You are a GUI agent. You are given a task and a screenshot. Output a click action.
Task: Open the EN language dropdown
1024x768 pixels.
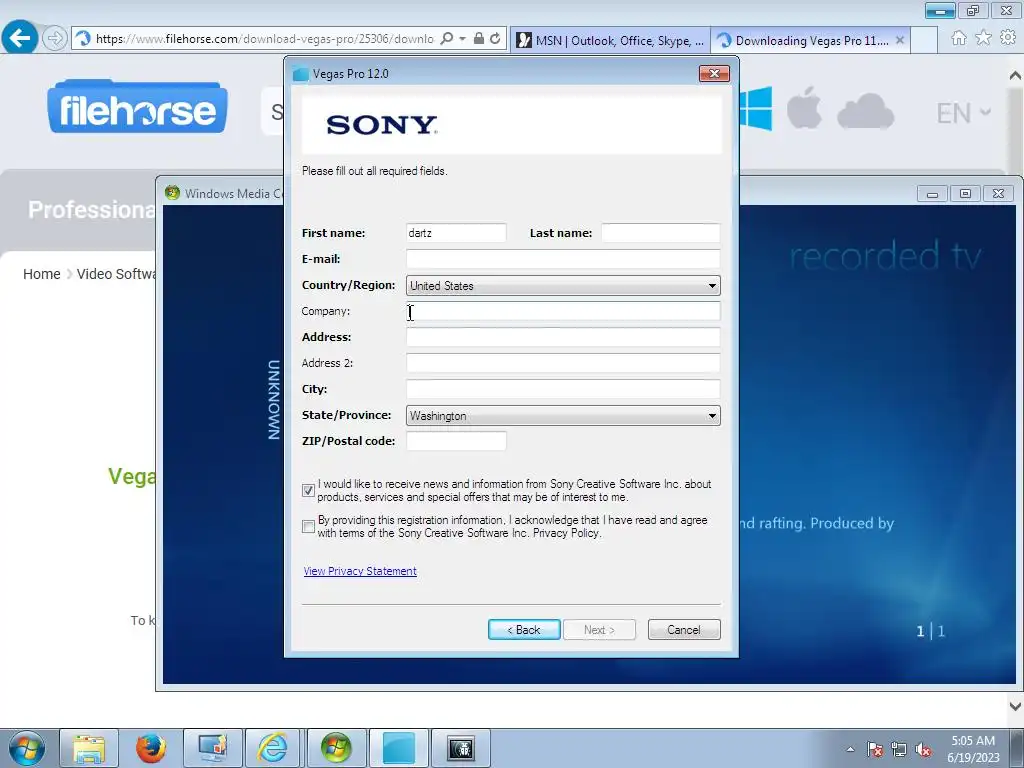click(x=964, y=113)
